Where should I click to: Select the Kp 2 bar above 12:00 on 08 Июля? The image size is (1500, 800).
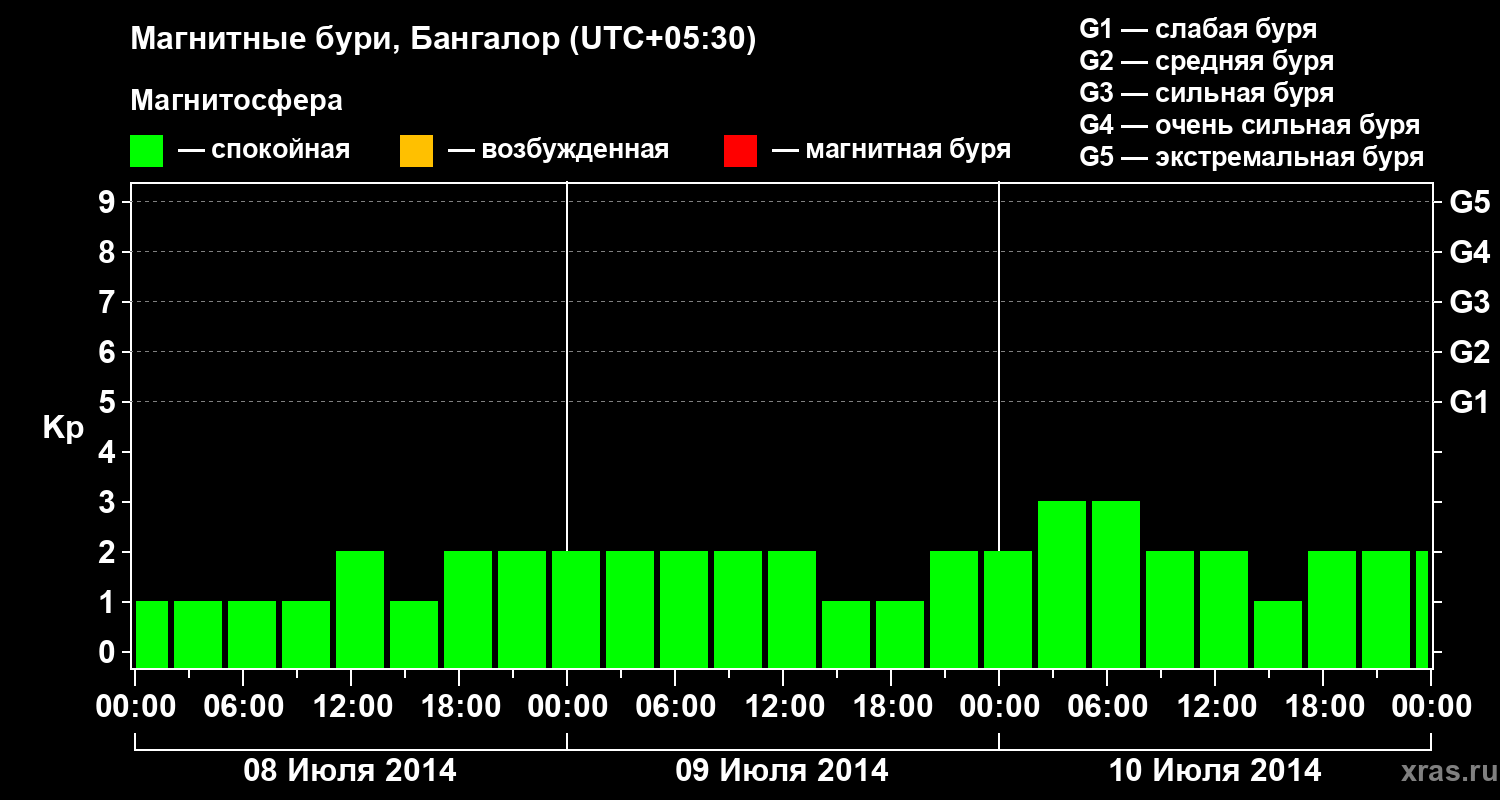(360, 609)
